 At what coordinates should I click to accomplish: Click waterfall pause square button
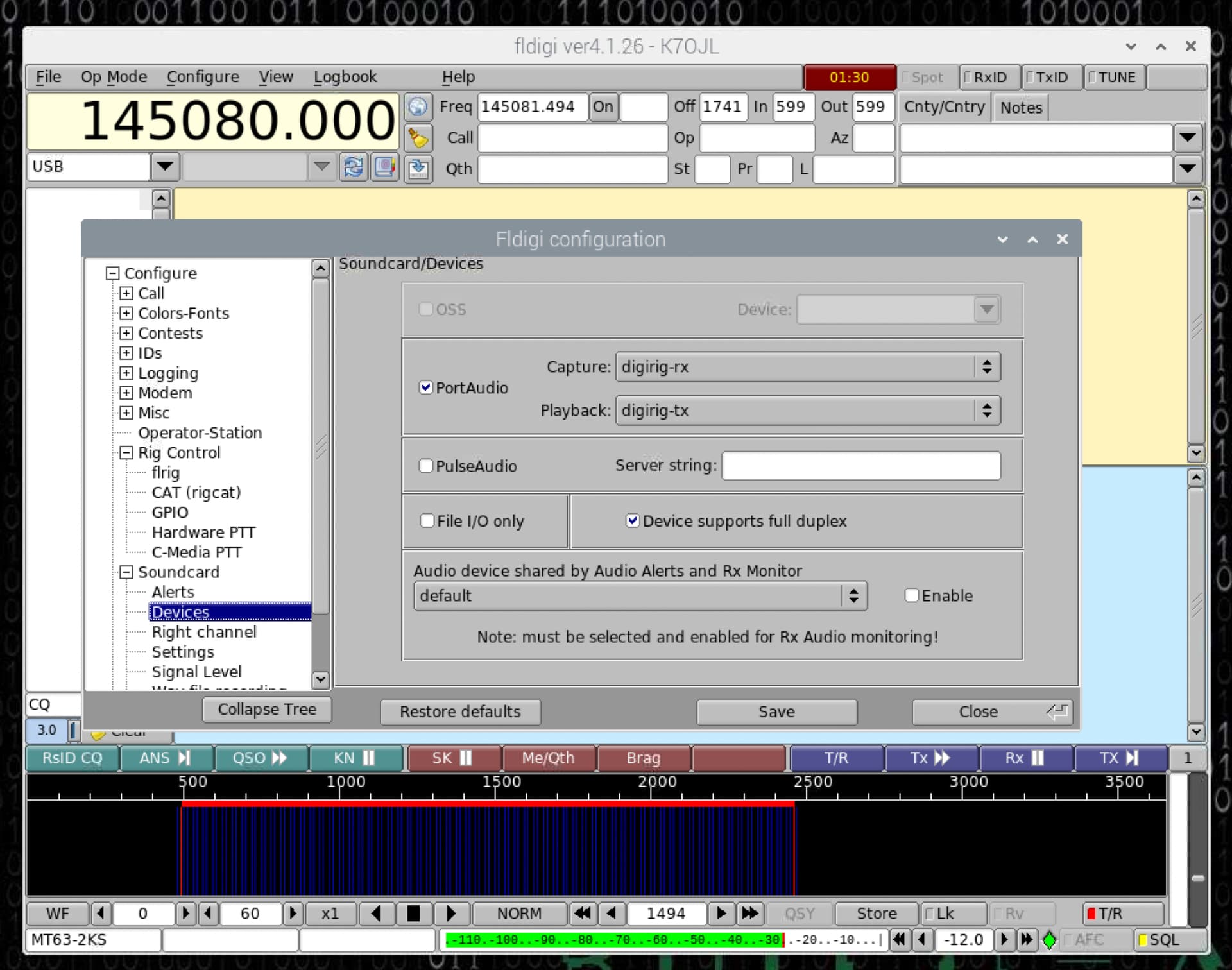414,913
